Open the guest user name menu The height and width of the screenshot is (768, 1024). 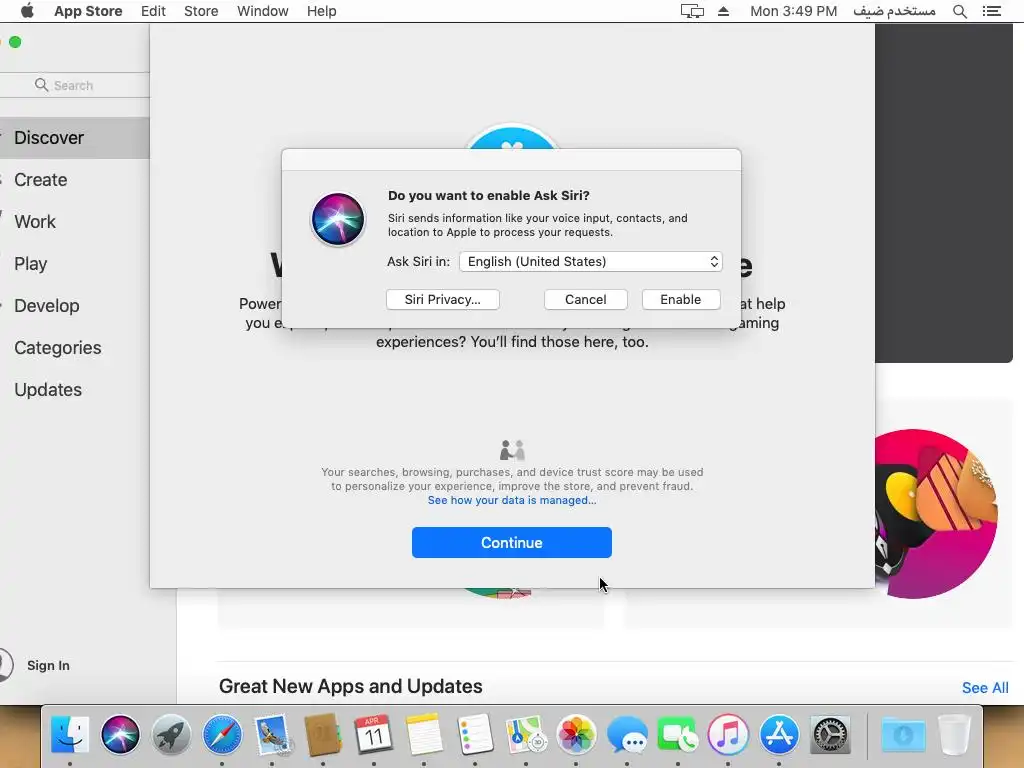[894, 11]
